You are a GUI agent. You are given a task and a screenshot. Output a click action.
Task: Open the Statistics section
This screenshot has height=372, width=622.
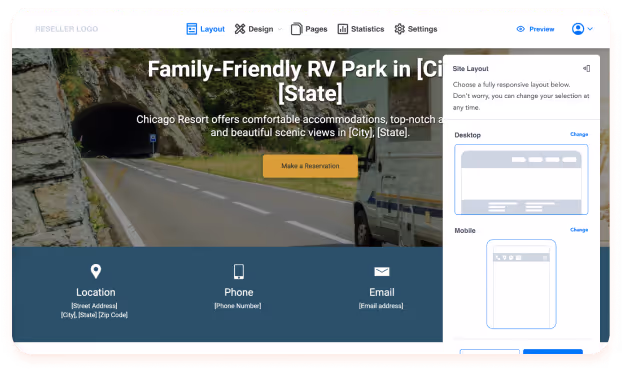pos(361,29)
